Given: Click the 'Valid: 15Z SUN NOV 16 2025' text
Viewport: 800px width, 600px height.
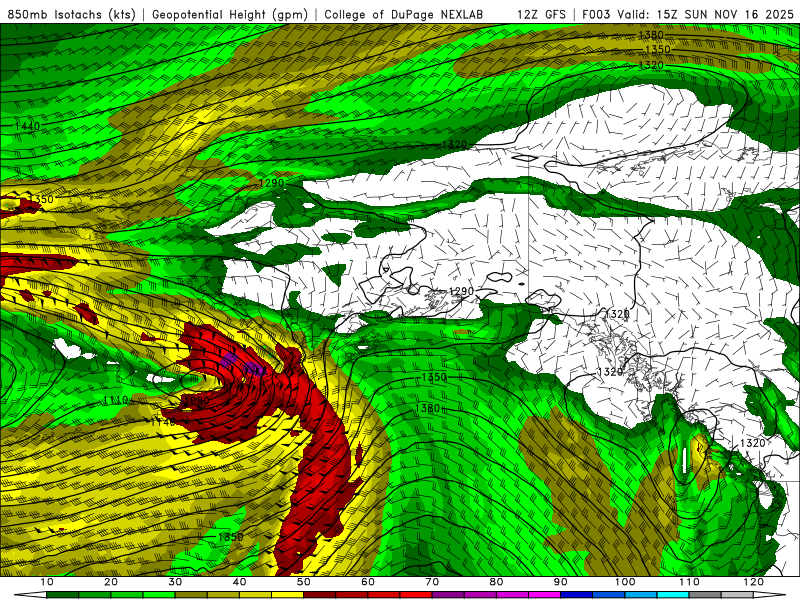Looking at the screenshot, I should (x=705, y=15).
